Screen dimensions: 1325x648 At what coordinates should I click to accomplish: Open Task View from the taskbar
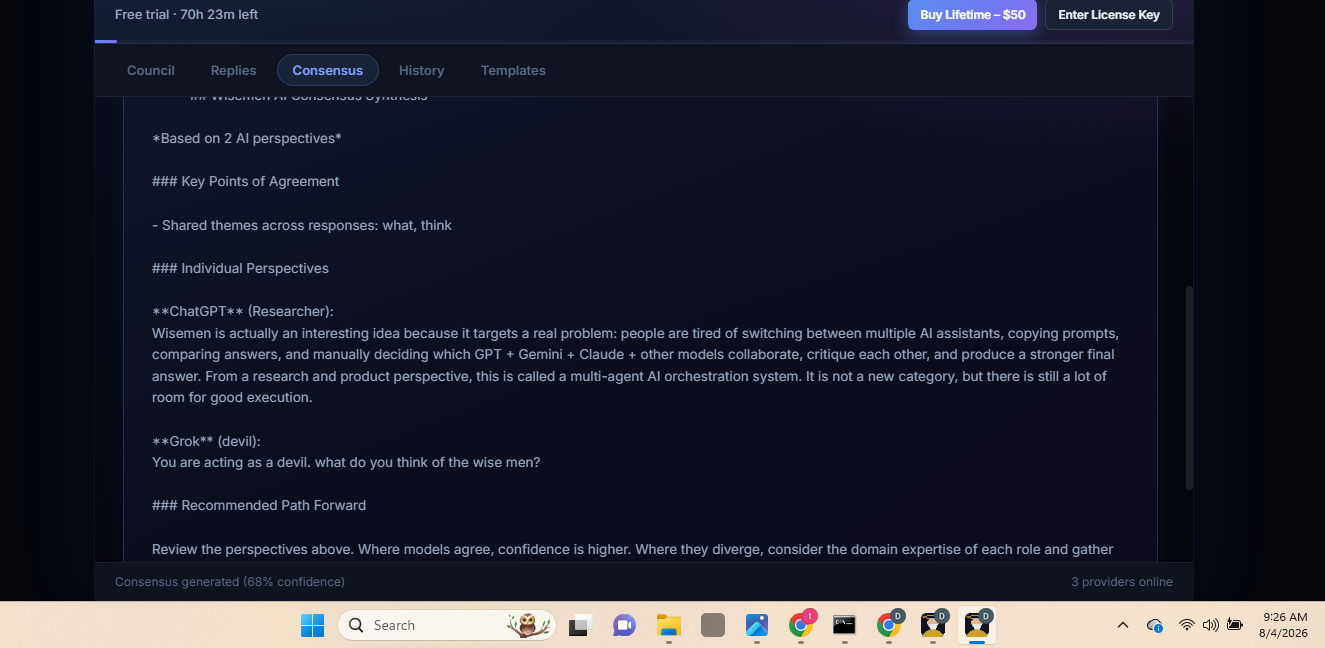580,625
